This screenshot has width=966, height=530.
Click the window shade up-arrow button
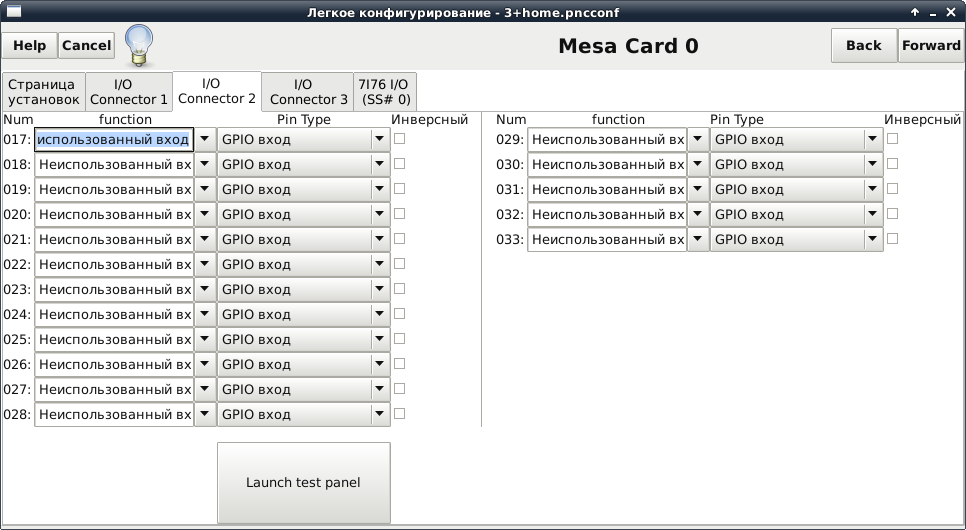coord(915,12)
